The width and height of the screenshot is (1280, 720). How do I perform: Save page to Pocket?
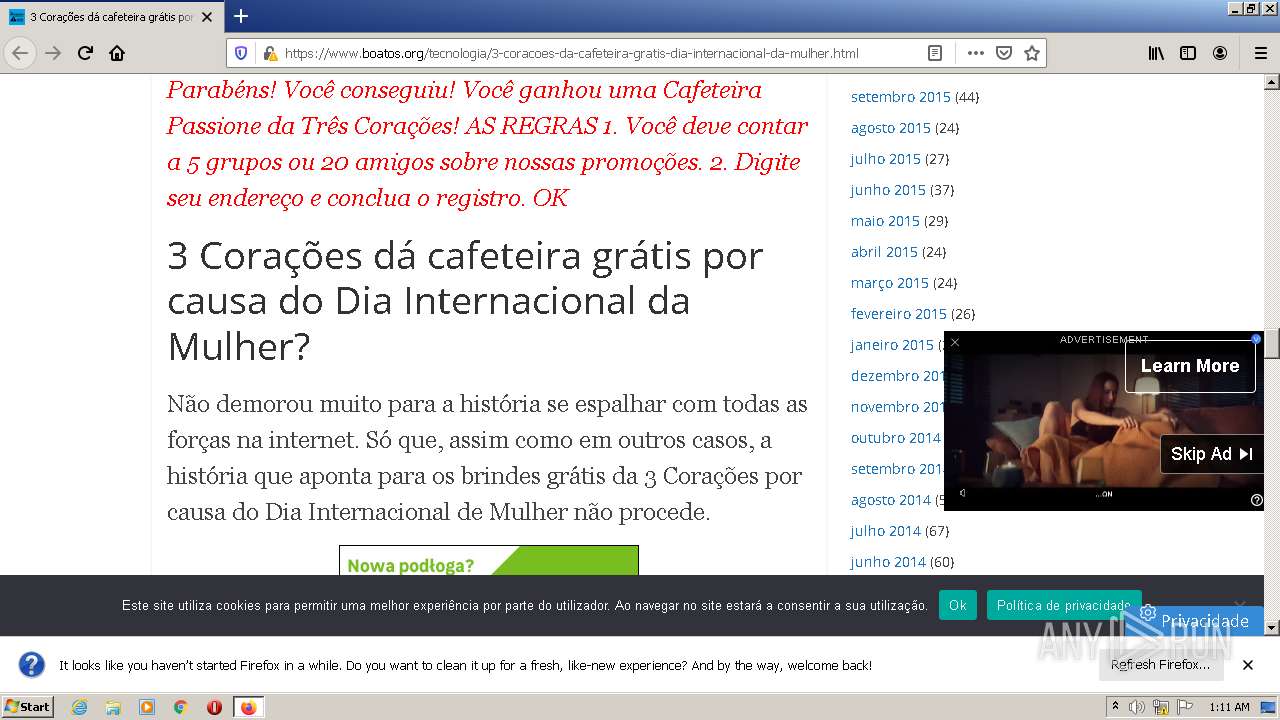click(1003, 53)
